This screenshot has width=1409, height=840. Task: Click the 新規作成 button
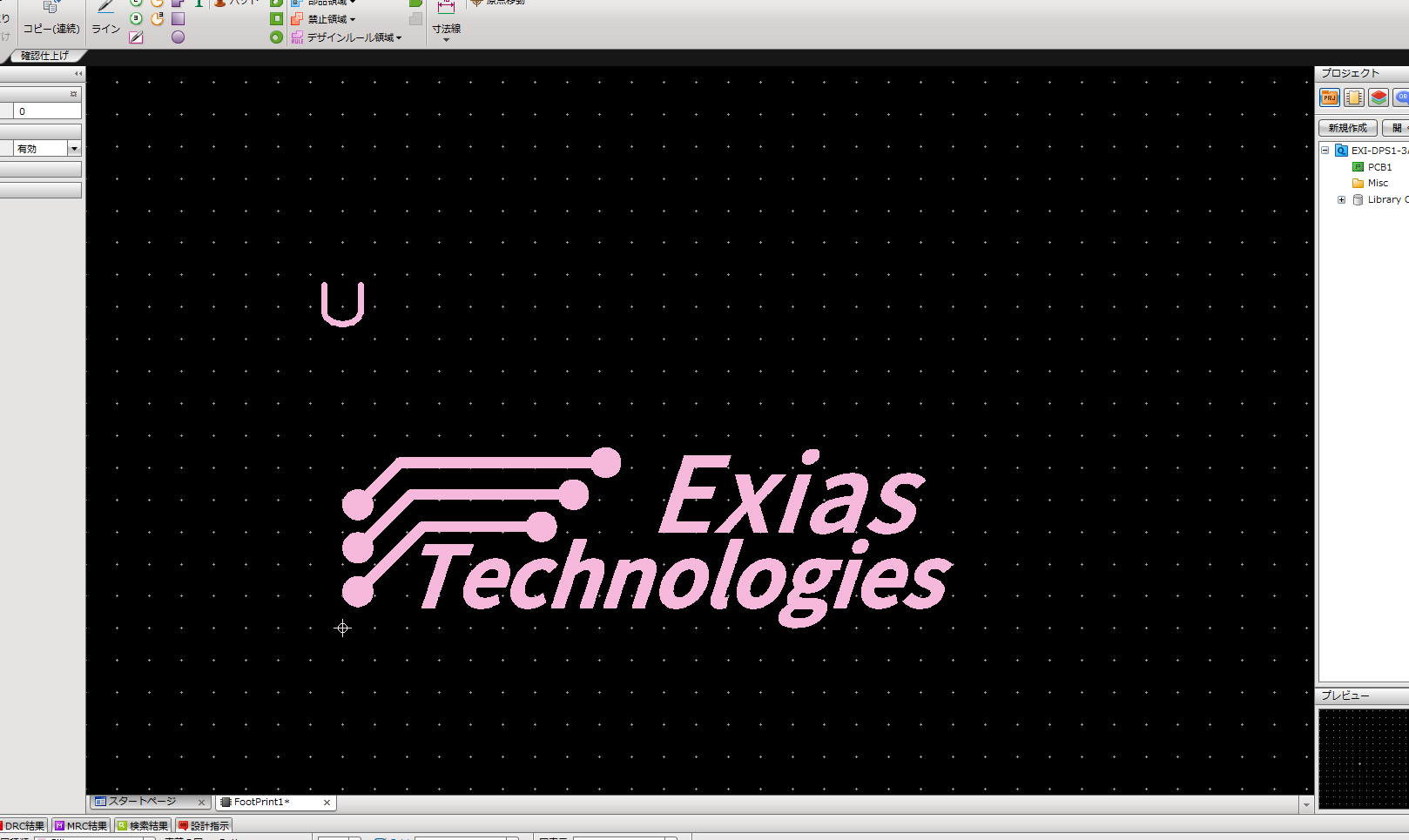point(1347,128)
